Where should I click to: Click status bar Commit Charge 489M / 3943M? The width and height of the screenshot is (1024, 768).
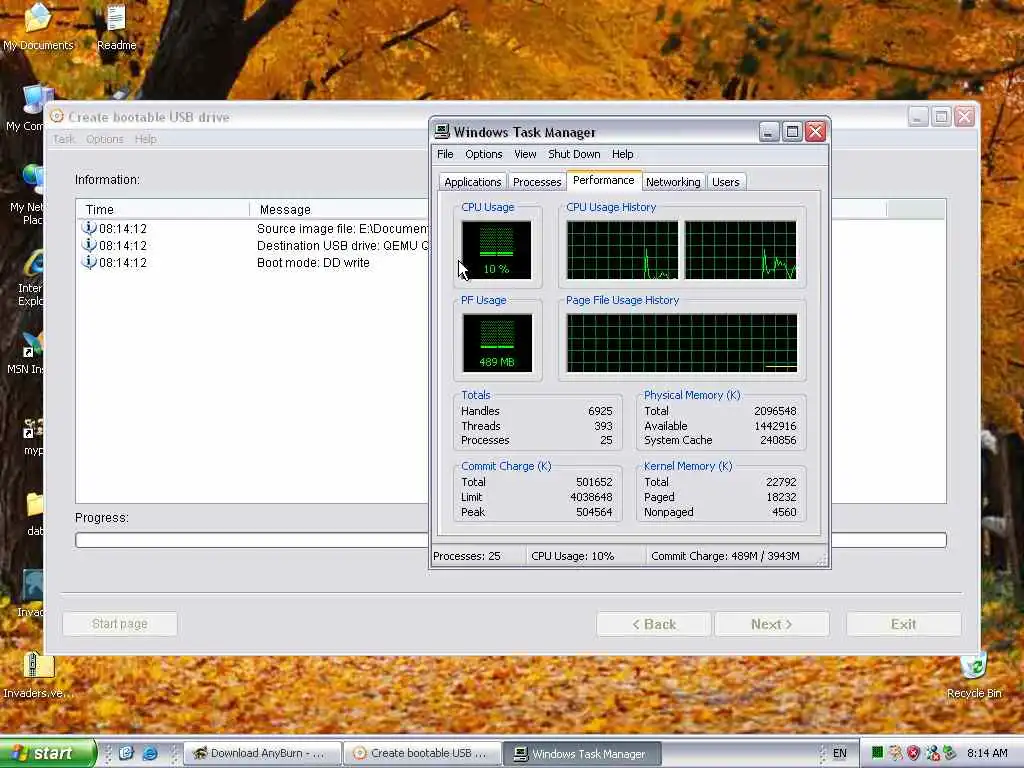click(x=726, y=556)
